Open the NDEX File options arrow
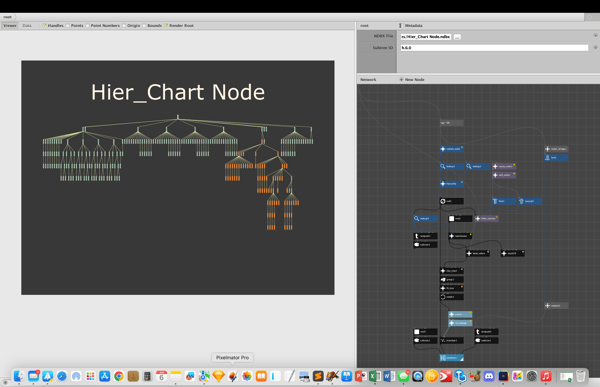The width and height of the screenshot is (600, 387). 595,35
